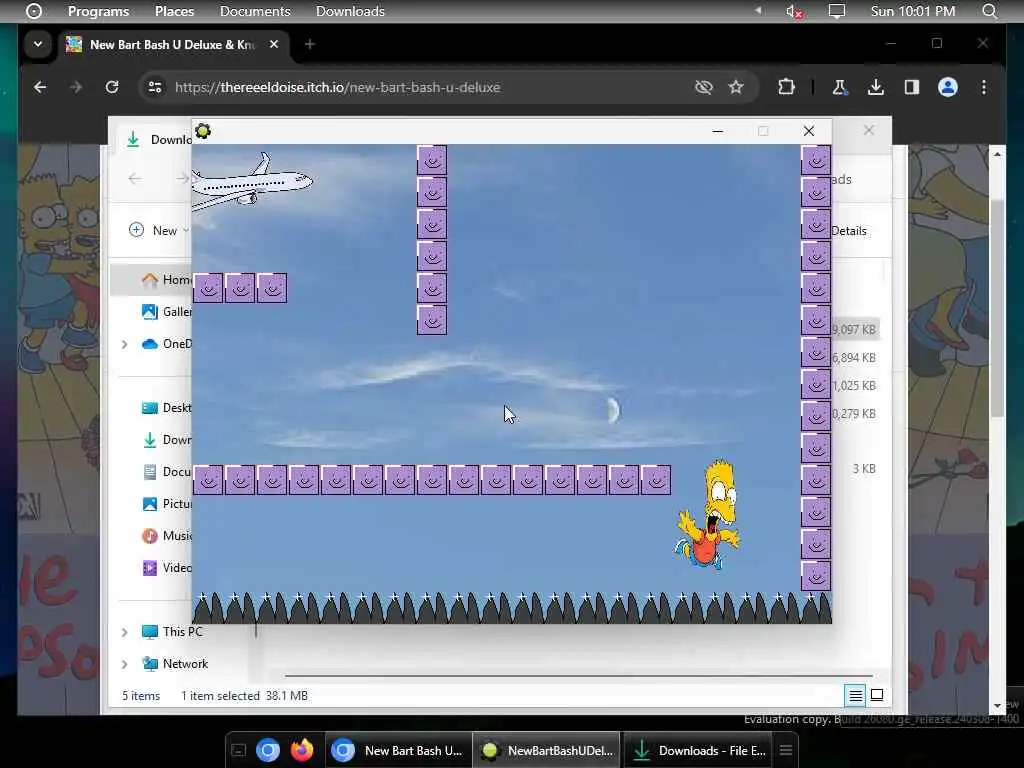Screen dimensions: 1024x768
Task: Select the New Bart Bash U Deluxe tab
Action: coord(172,44)
